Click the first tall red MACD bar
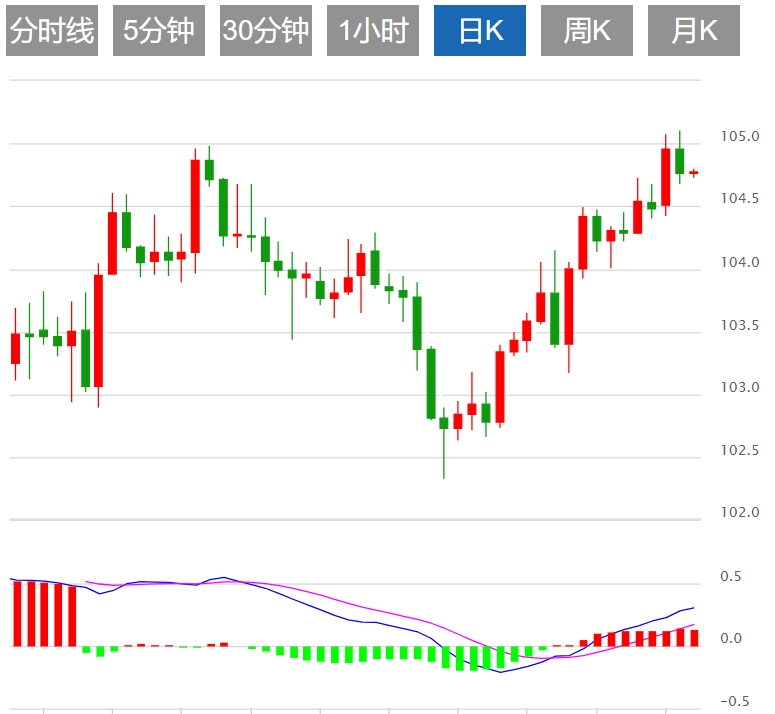The width and height of the screenshot is (775, 714). point(16,613)
